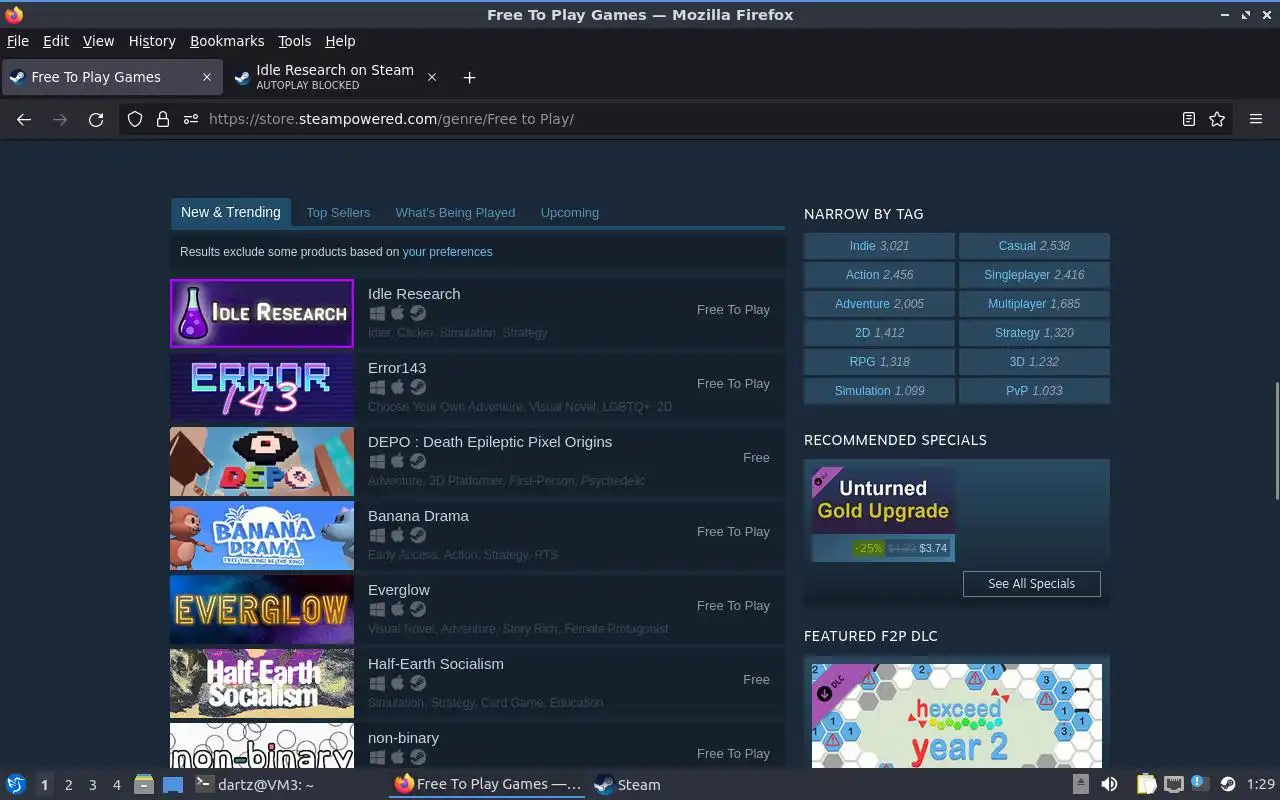Close the Idle Research on Steam tab
The height and width of the screenshot is (800, 1280).
[432, 77]
